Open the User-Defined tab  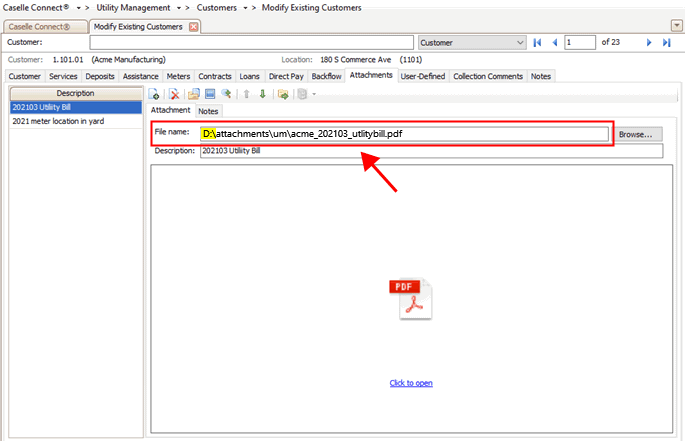(x=422, y=76)
